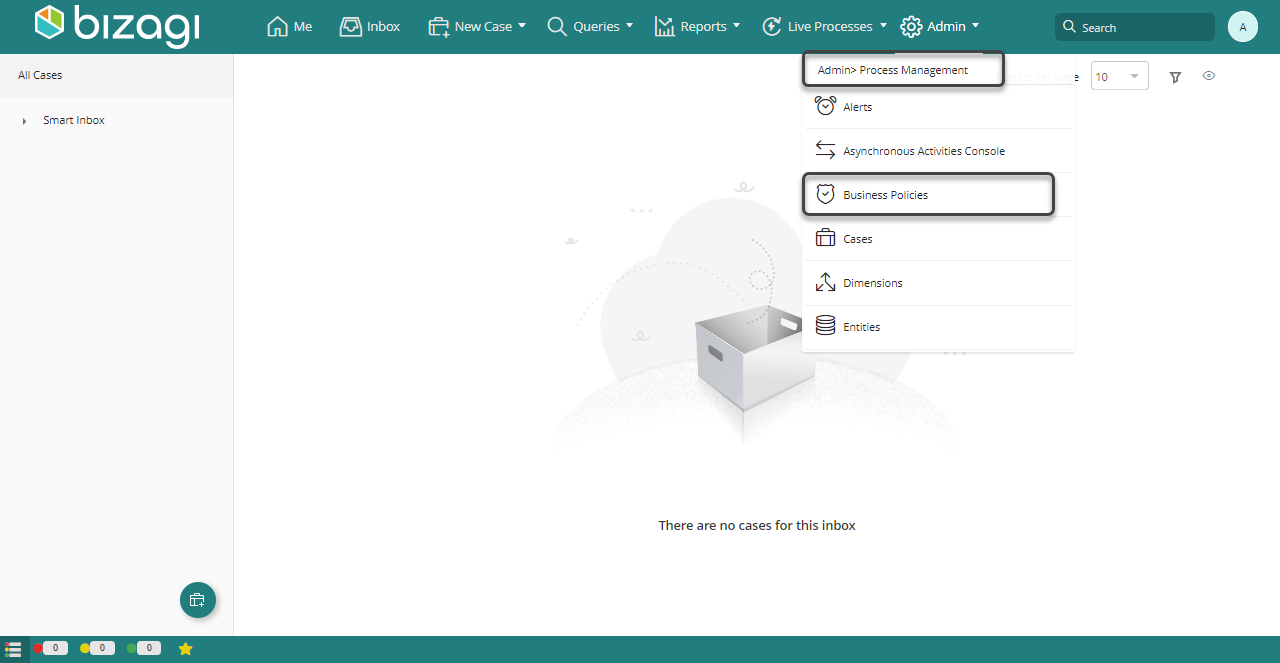Click the filter funnel icon
The image size is (1280, 663).
tap(1176, 77)
